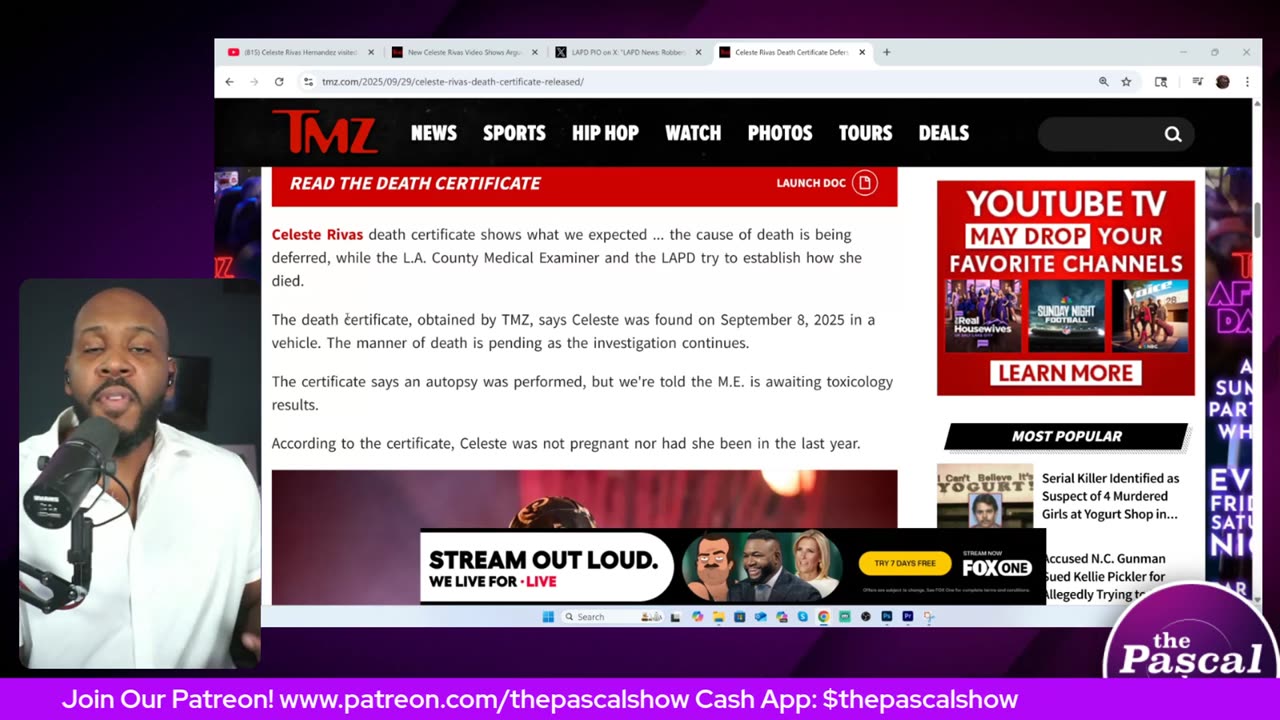
Task: Bookmark this page with the star icon
Action: click(x=1126, y=82)
